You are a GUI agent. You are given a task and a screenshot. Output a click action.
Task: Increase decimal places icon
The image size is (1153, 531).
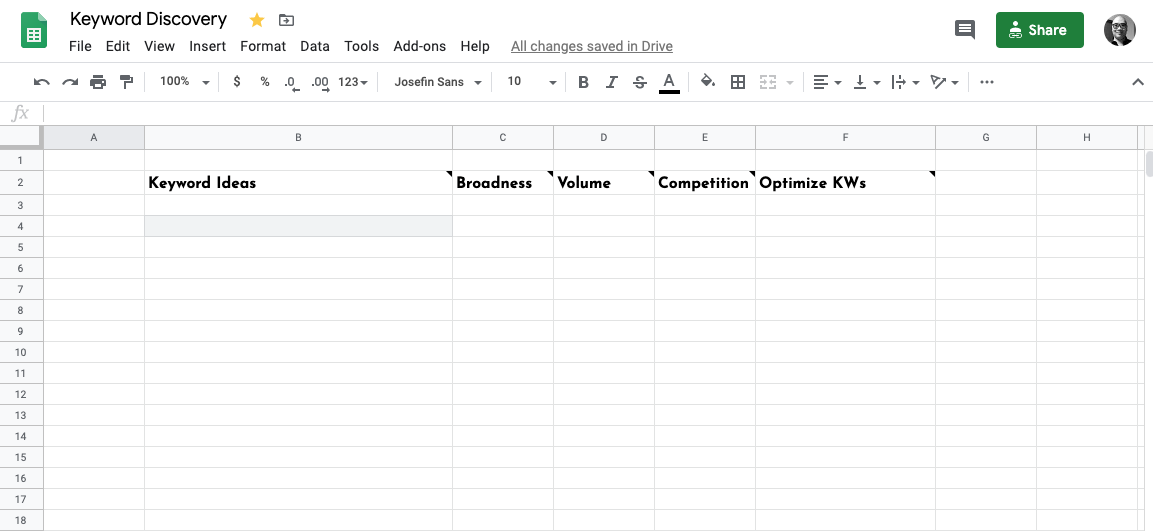(x=320, y=82)
